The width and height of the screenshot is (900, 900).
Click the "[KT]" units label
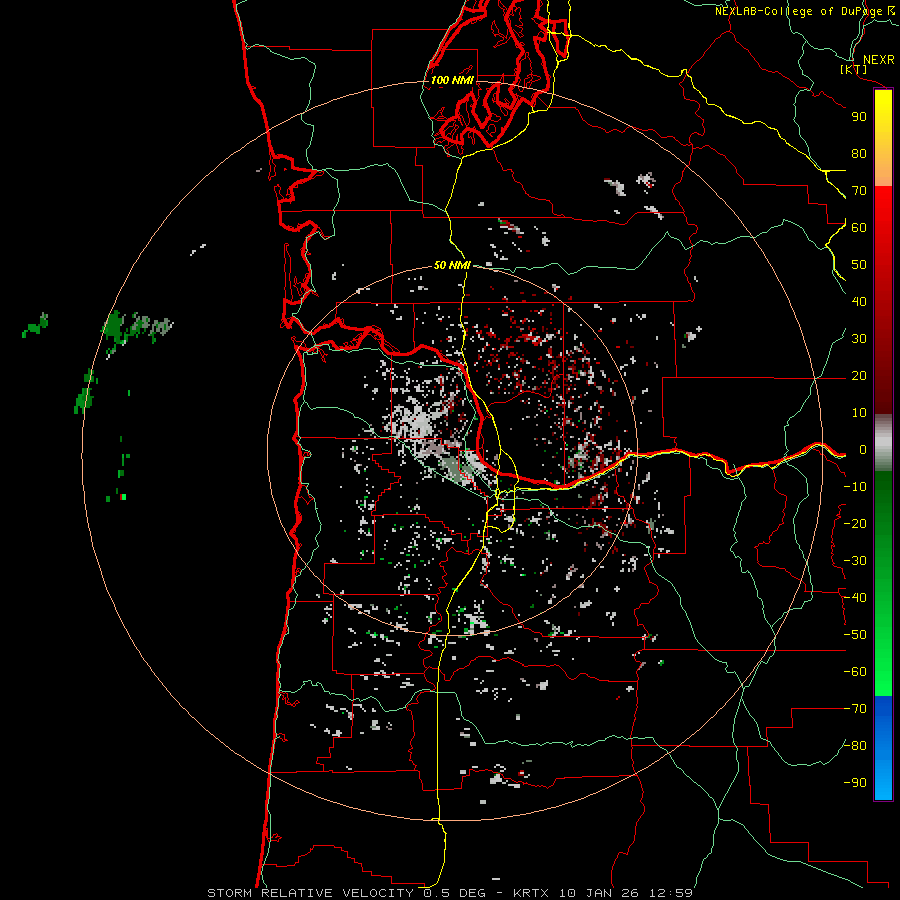(x=854, y=69)
